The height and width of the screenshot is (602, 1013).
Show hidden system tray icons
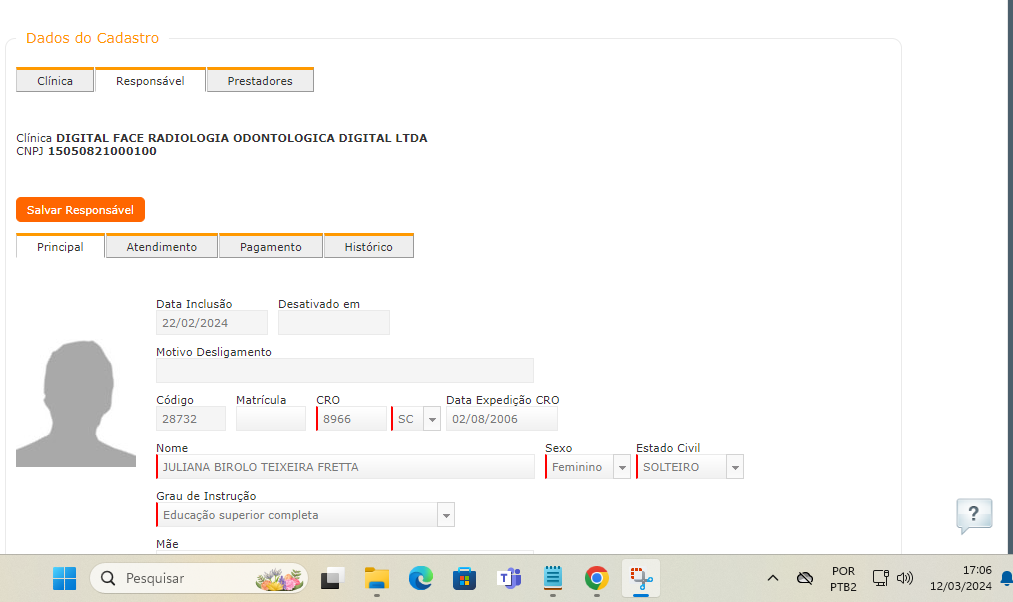coord(773,578)
